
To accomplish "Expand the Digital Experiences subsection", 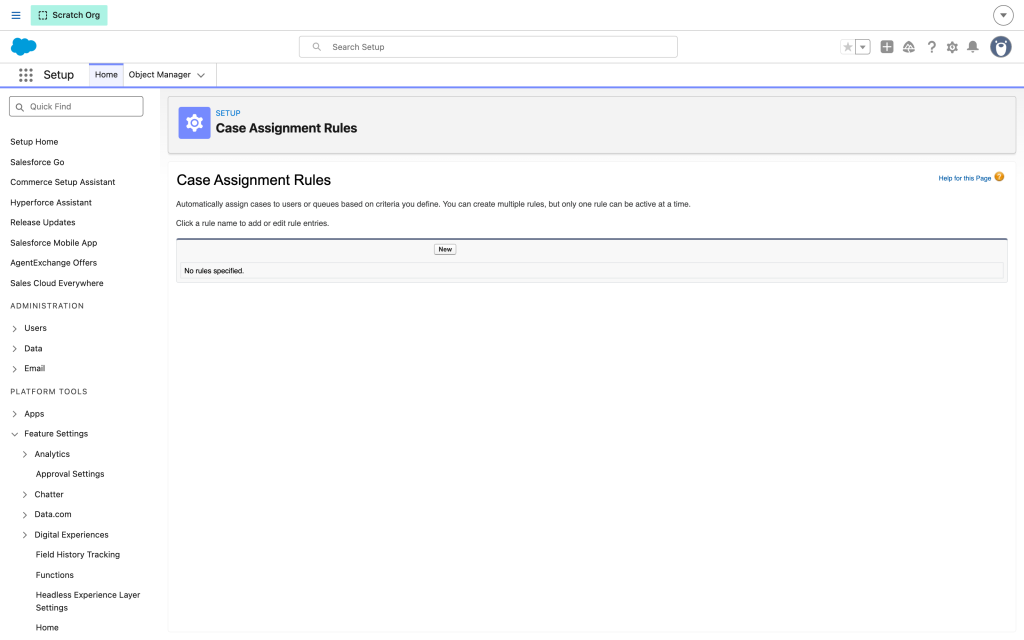I will [25, 536].
